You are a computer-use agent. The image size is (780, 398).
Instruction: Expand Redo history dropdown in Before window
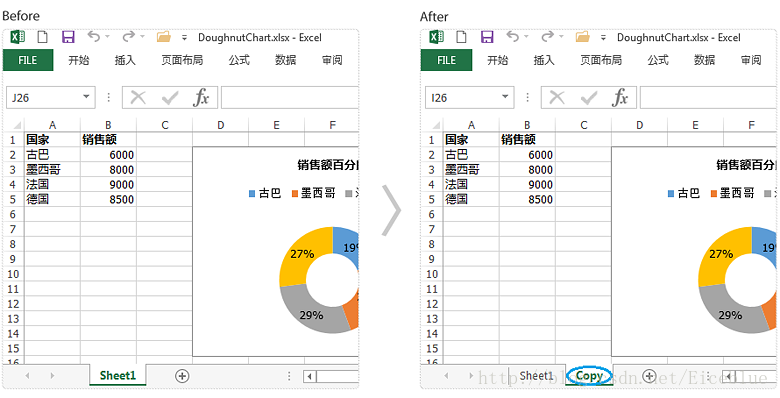pyautogui.click(x=142, y=37)
